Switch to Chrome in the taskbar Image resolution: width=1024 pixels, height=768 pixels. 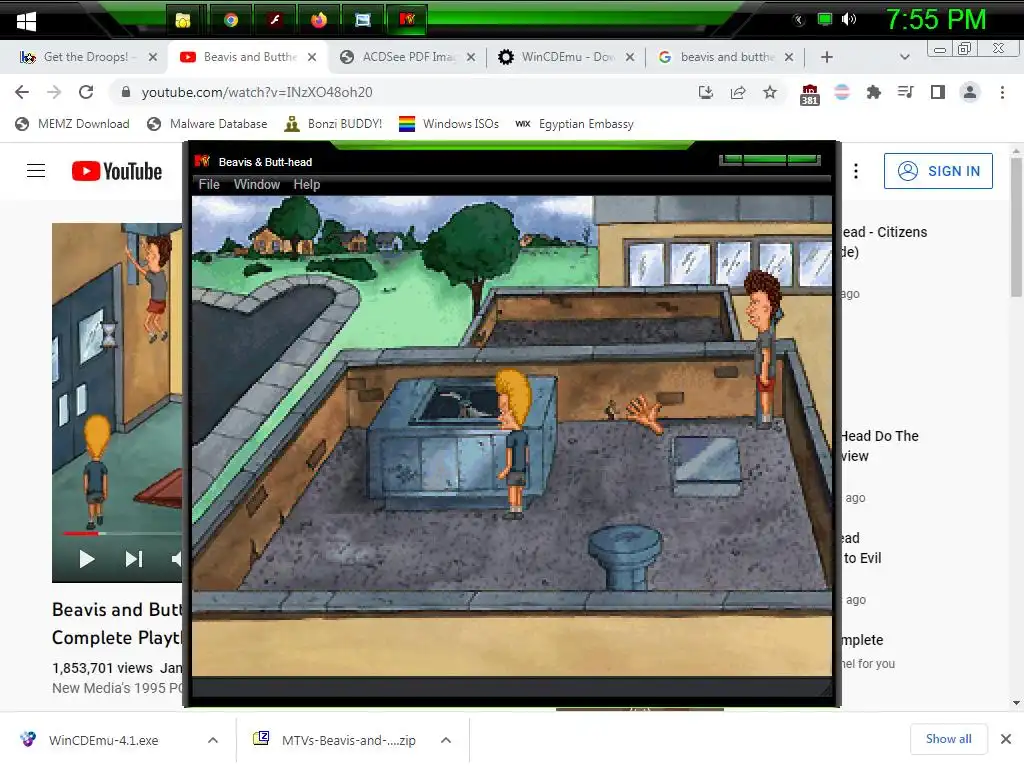231,20
